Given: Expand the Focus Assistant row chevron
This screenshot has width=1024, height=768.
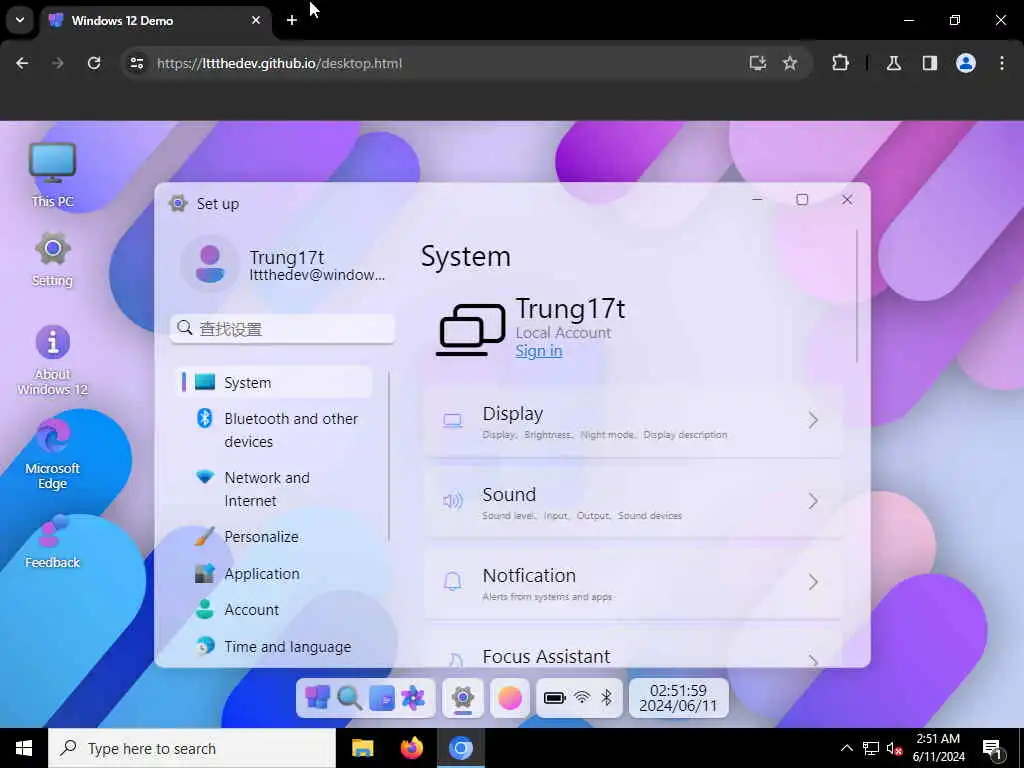Looking at the screenshot, I should (813, 660).
